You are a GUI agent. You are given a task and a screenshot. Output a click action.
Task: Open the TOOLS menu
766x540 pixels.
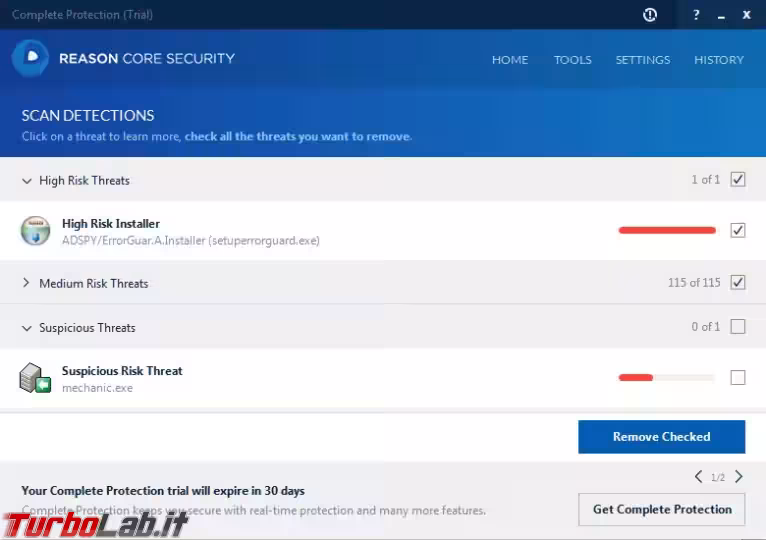click(573, 60)
